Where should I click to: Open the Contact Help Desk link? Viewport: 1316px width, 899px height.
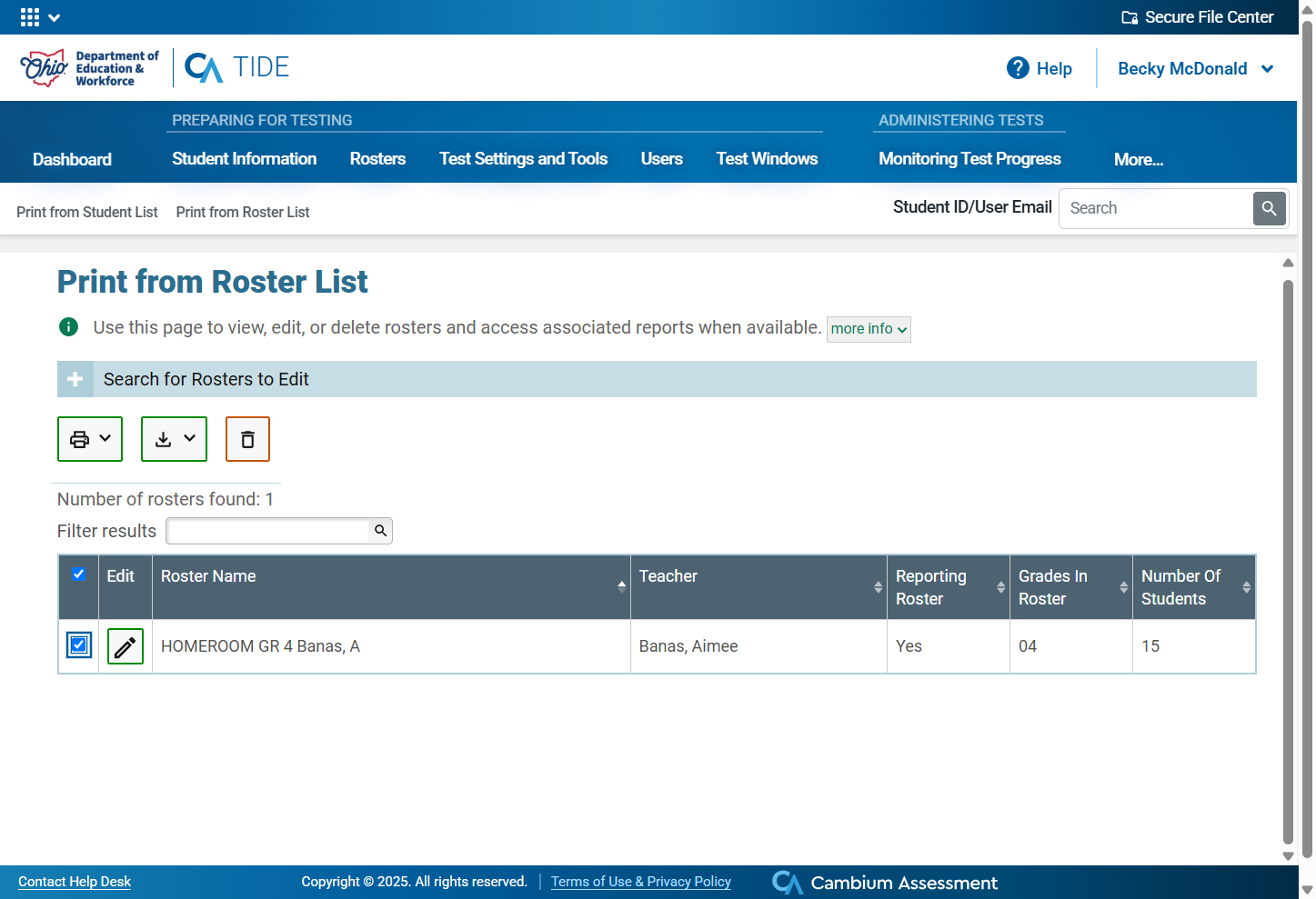point(75,882)
